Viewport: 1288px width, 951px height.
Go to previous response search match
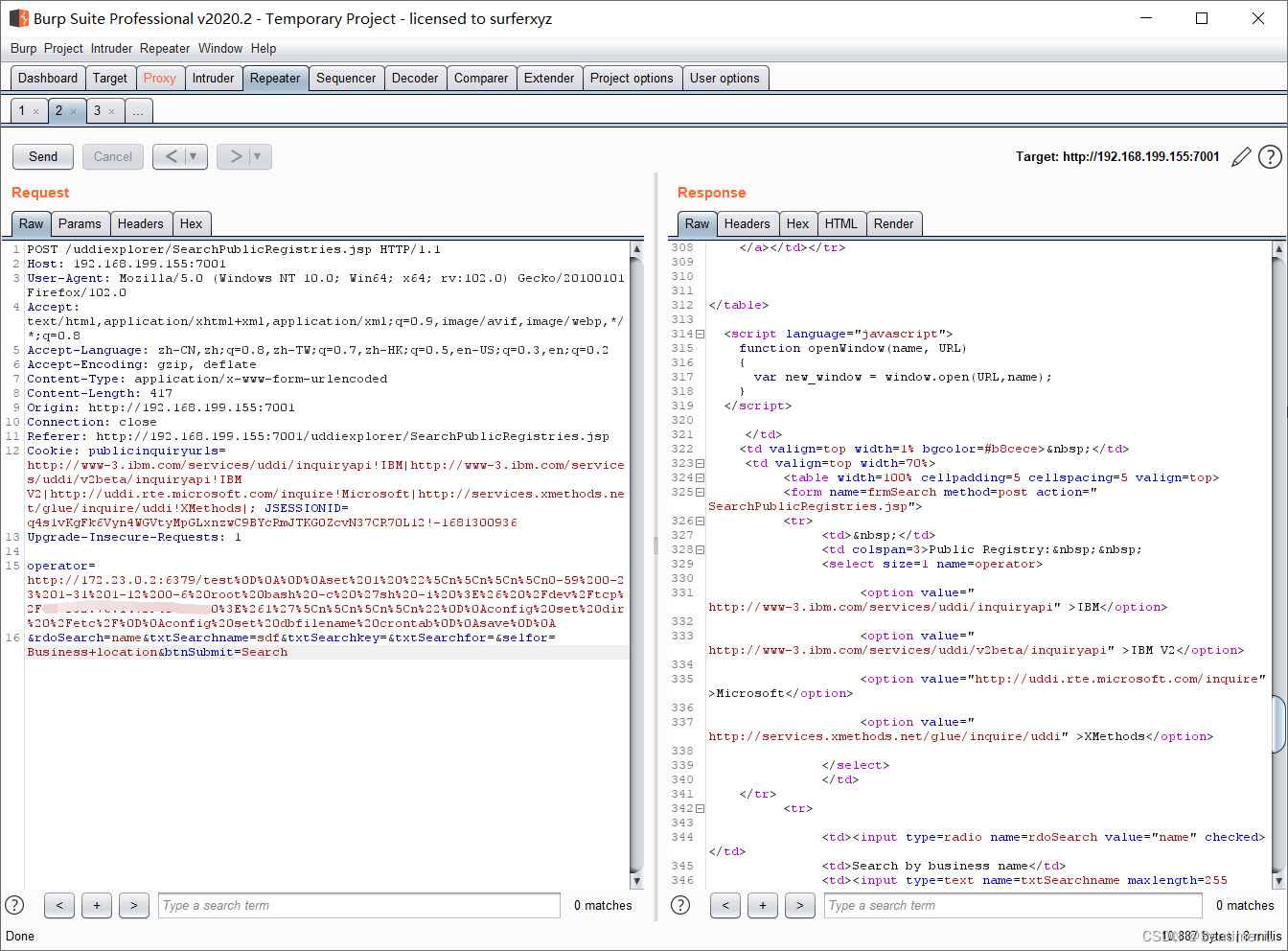coord(725,905)
